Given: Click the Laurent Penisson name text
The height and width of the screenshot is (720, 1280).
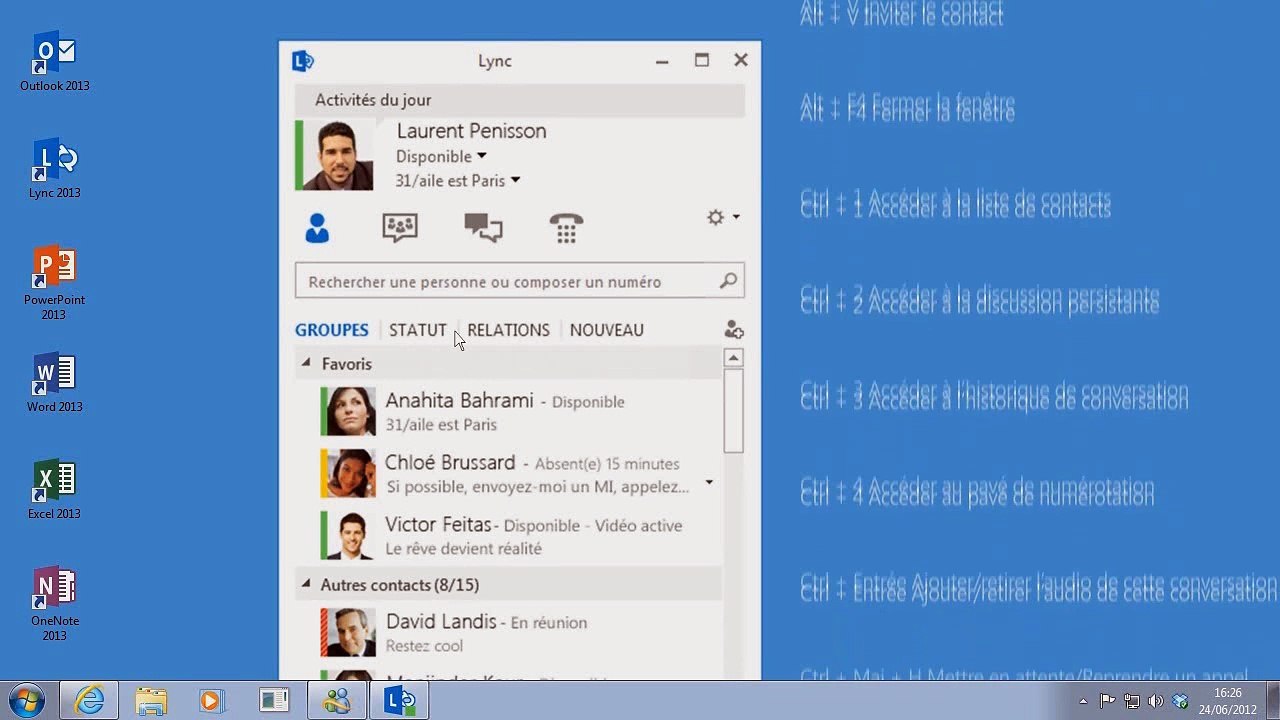Looking at the screenshot, I should [471, 131].
